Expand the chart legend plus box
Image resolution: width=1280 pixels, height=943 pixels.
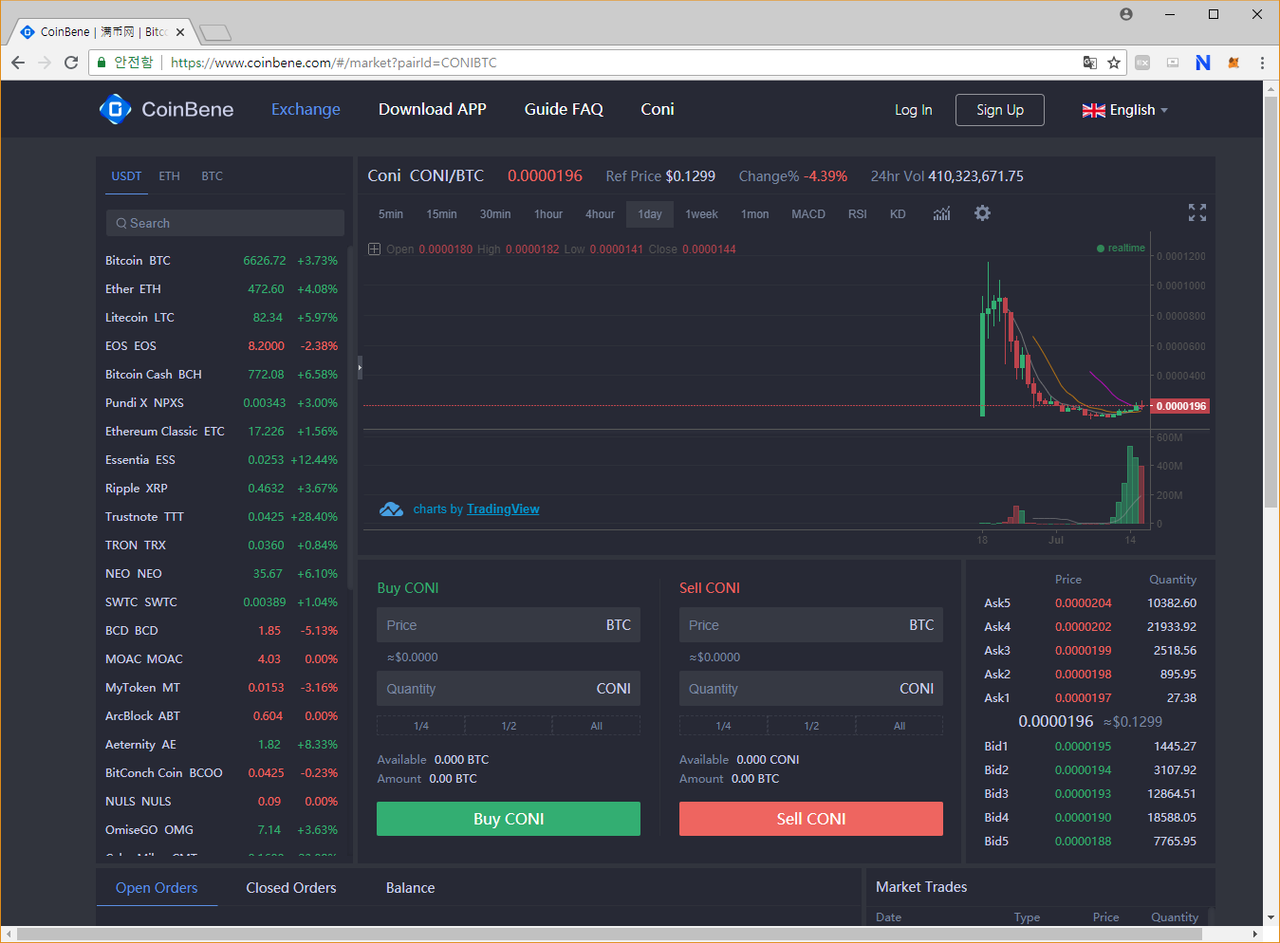pos(374,249)
